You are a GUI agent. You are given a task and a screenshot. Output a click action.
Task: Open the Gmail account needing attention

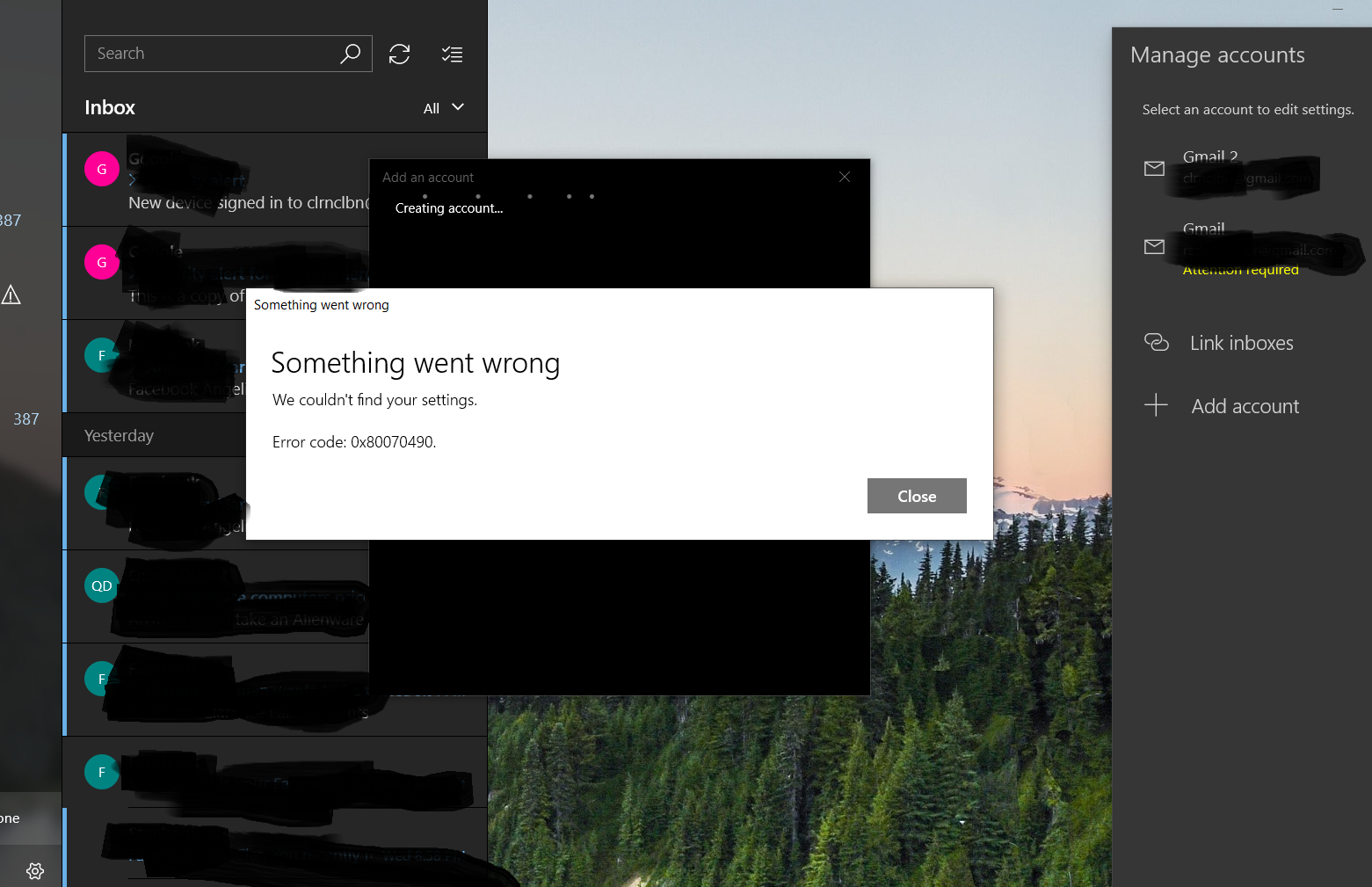click(1241, 249)
